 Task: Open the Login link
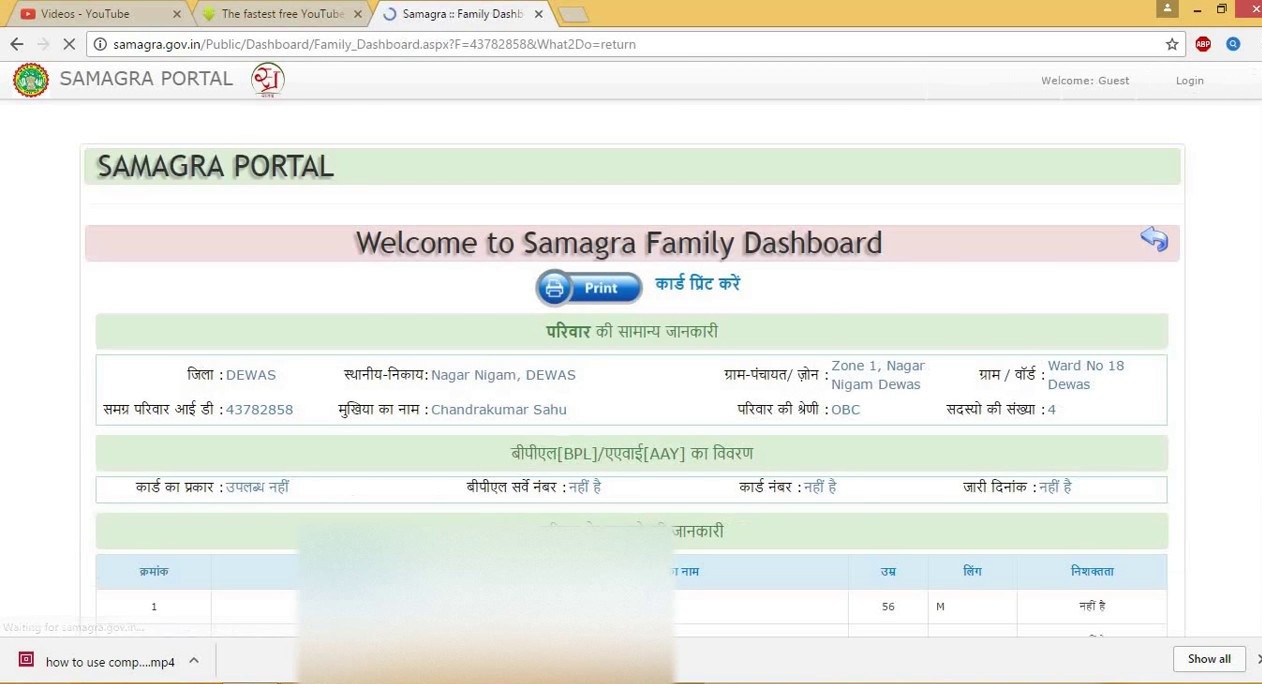(1189, 81)
